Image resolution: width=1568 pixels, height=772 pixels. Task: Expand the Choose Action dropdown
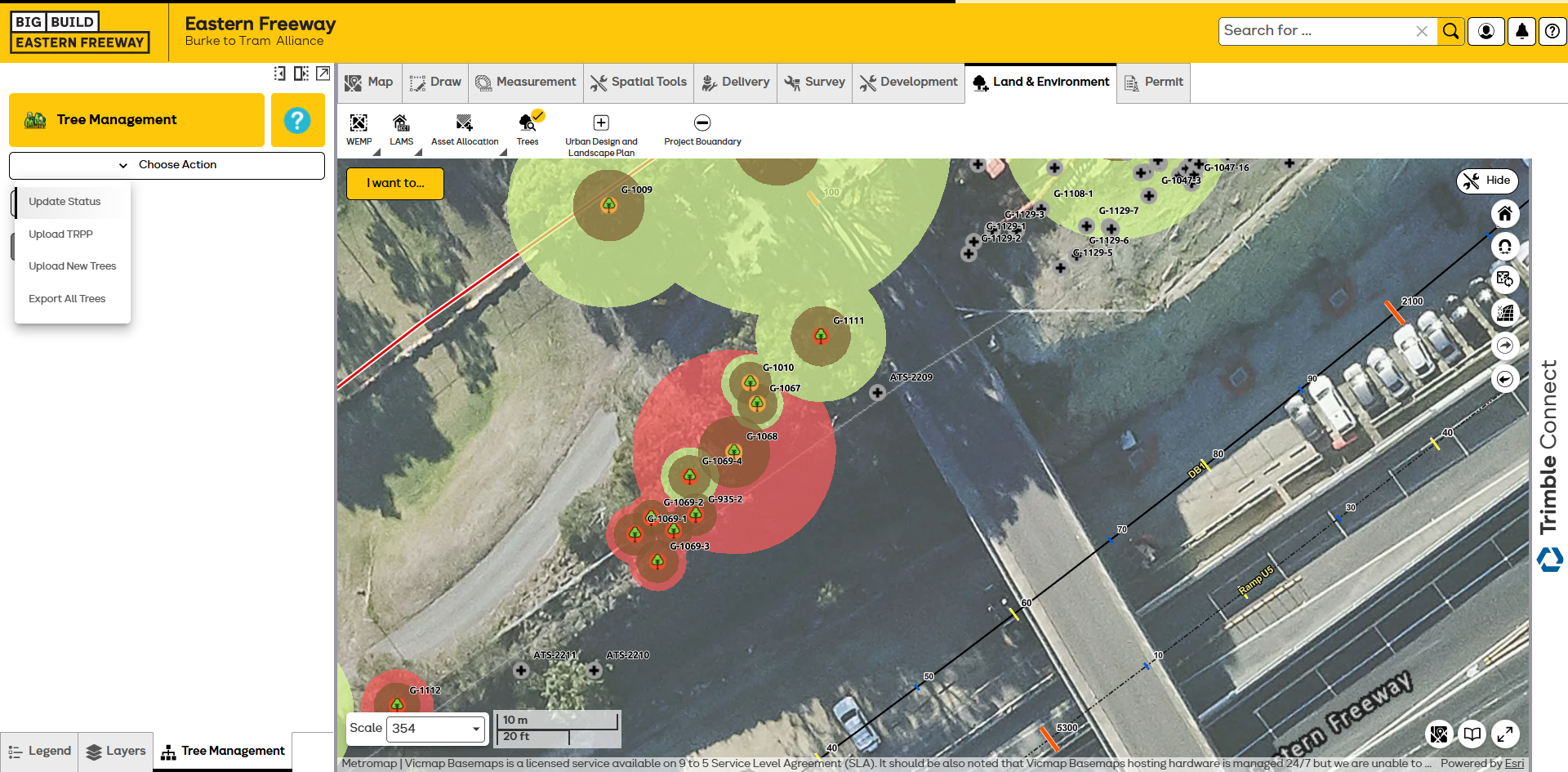(167, 165)
